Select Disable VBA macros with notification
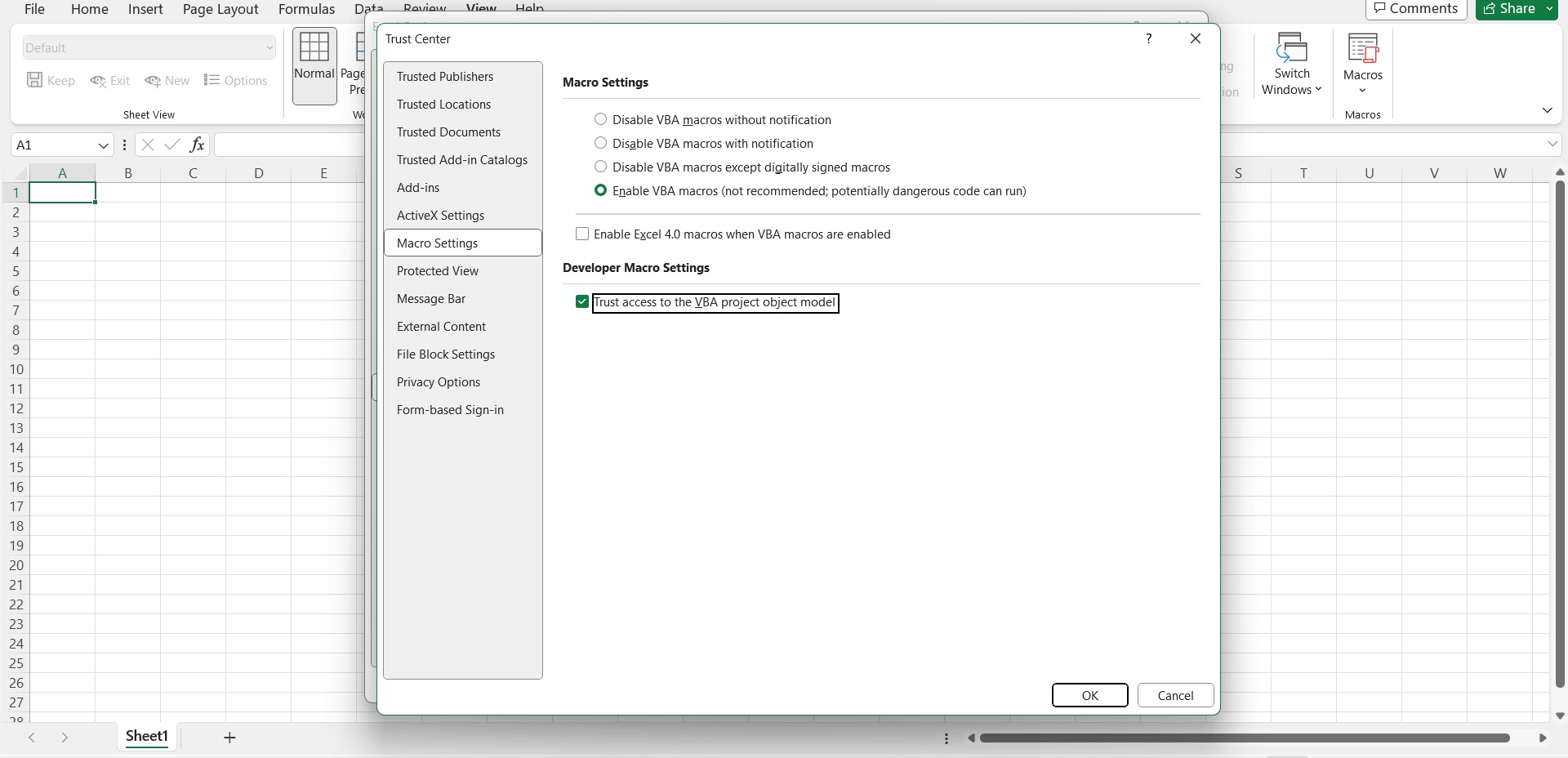Viewport: 1568px width, 758px height. [x=601, y=143]
